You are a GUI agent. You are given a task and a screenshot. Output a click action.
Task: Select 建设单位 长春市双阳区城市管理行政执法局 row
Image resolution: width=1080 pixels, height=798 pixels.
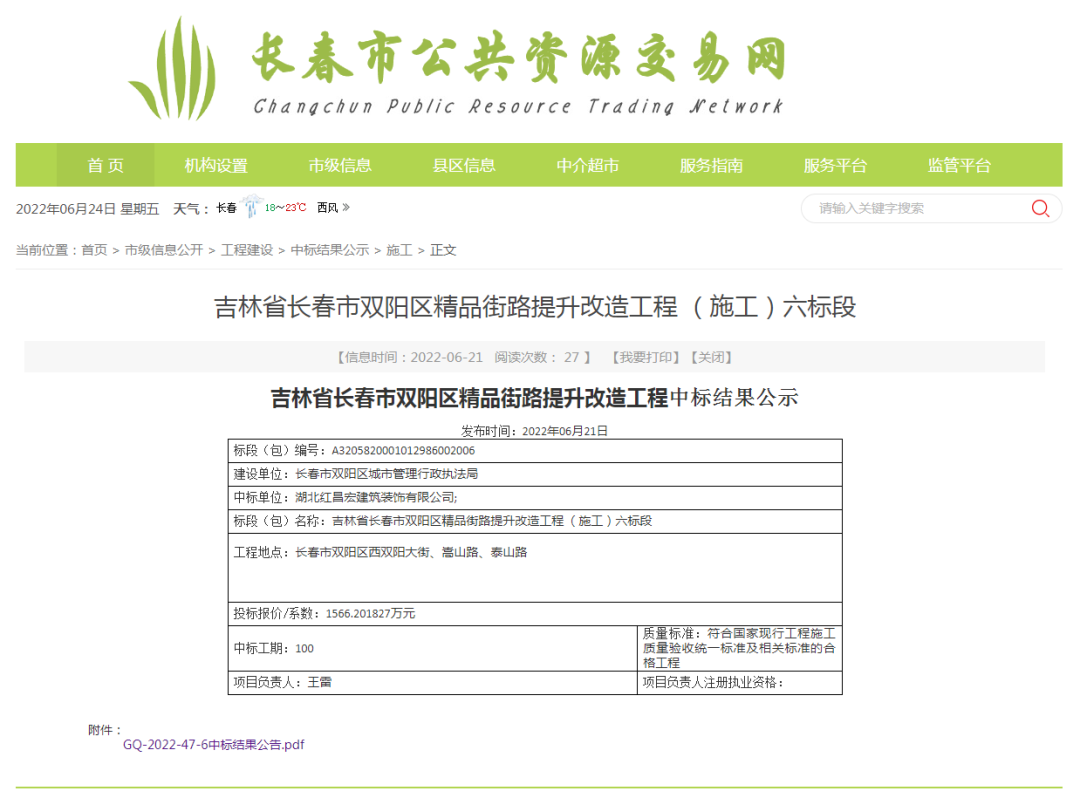[535, 474]
